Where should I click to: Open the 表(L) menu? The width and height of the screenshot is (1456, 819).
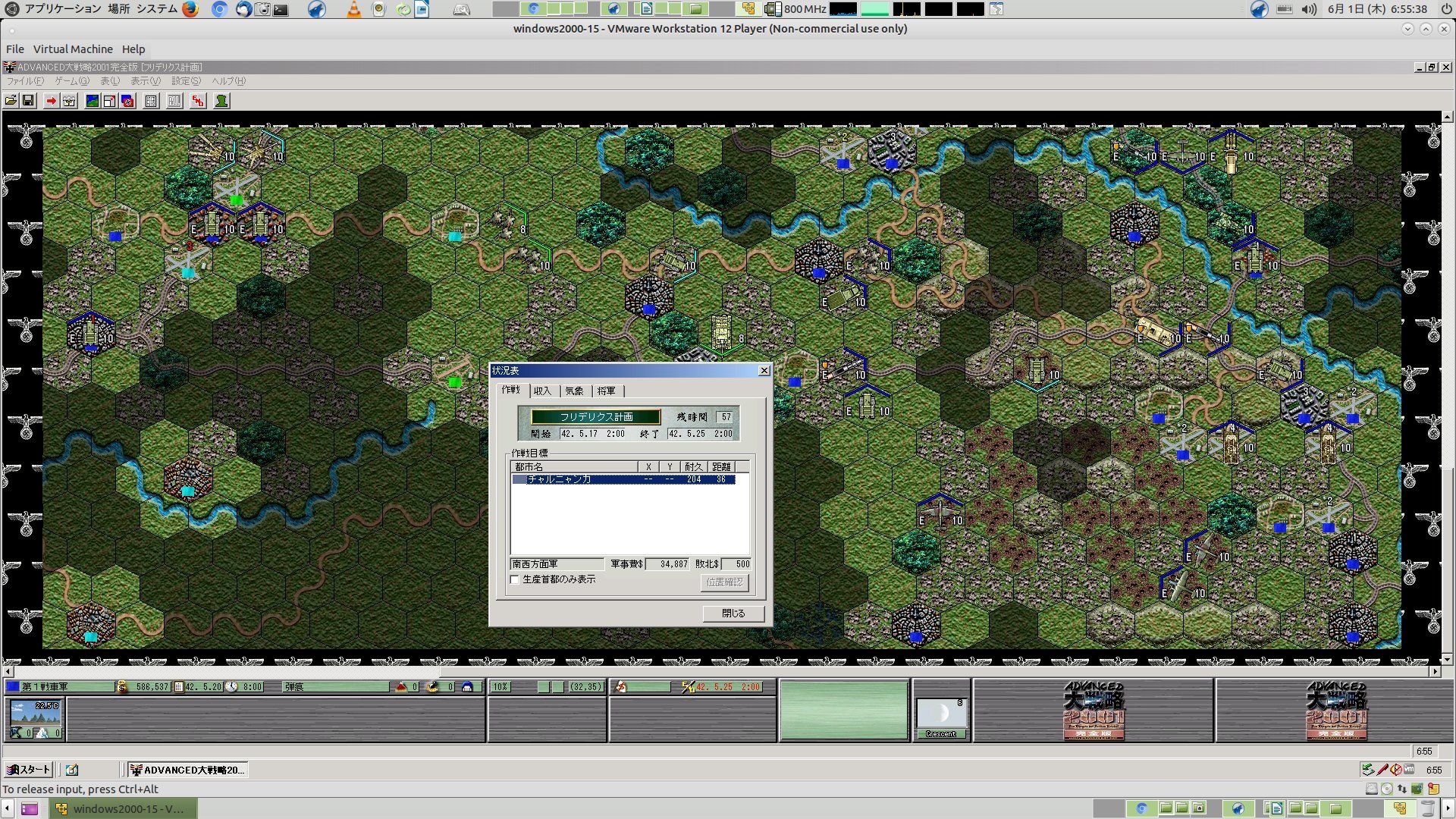tap(110, 81)
